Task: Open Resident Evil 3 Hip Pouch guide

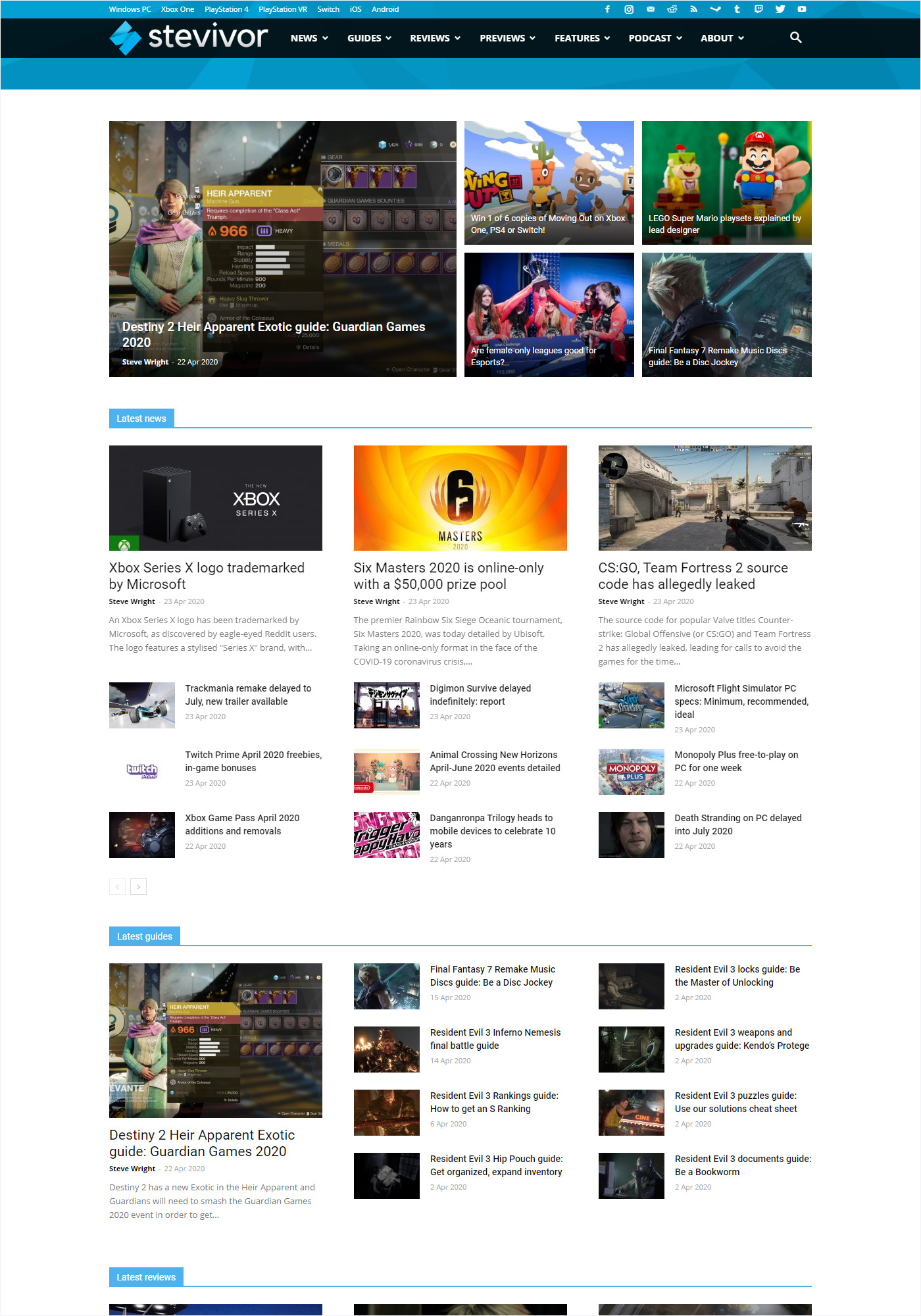Action: (497, 1165)
